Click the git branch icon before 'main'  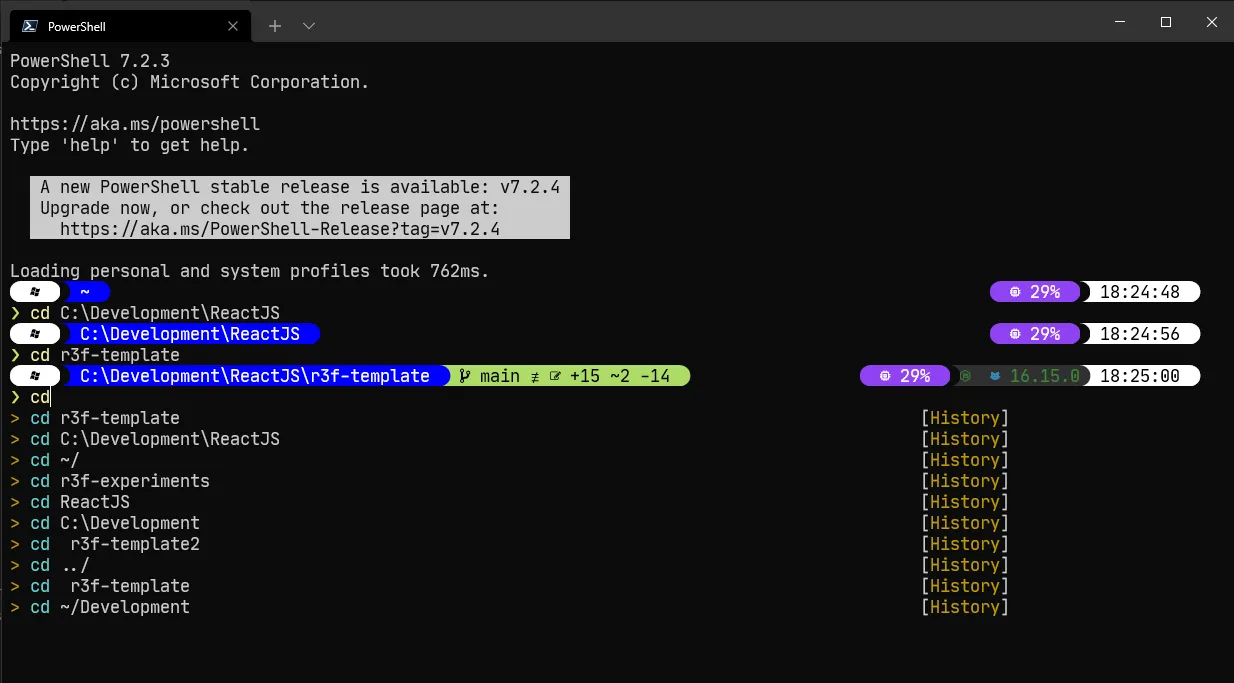(x=463, y=375)
